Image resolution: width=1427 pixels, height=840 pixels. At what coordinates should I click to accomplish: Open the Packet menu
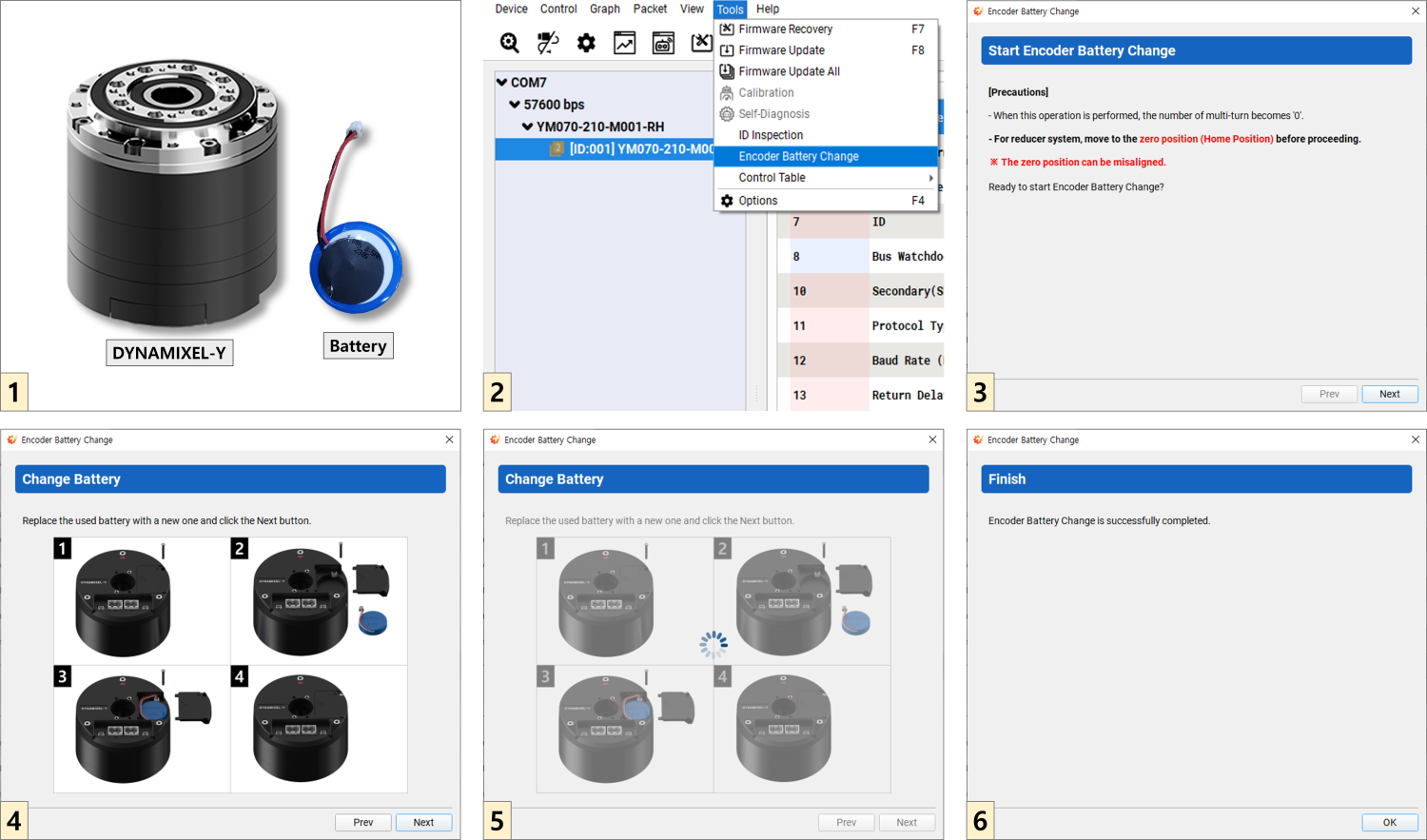(650, 9)
